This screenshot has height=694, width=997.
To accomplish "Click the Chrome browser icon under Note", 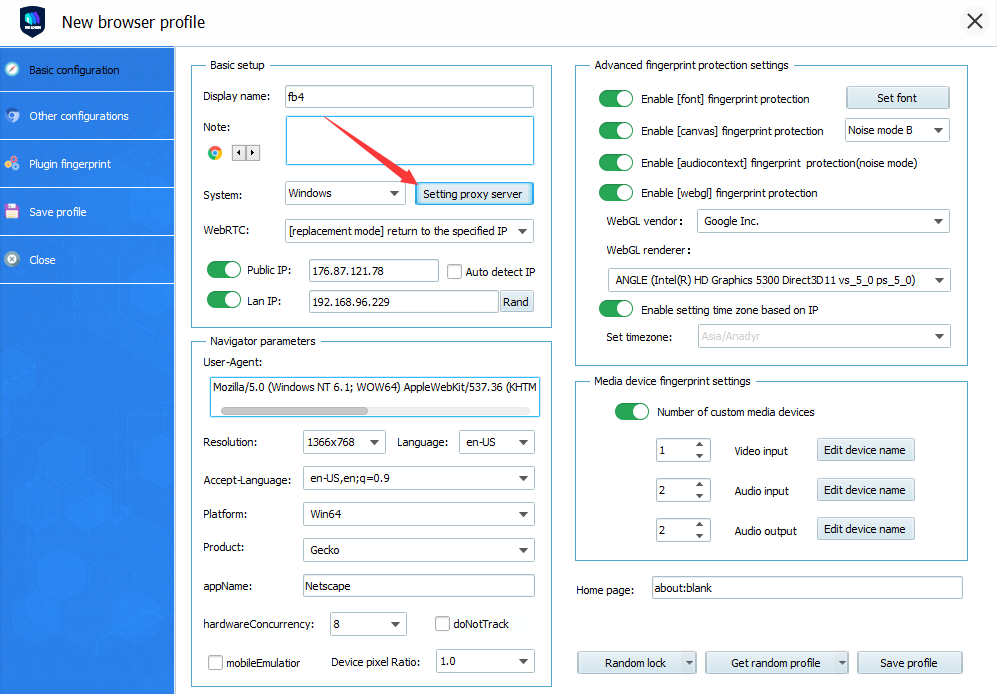I will pos(215,153).
